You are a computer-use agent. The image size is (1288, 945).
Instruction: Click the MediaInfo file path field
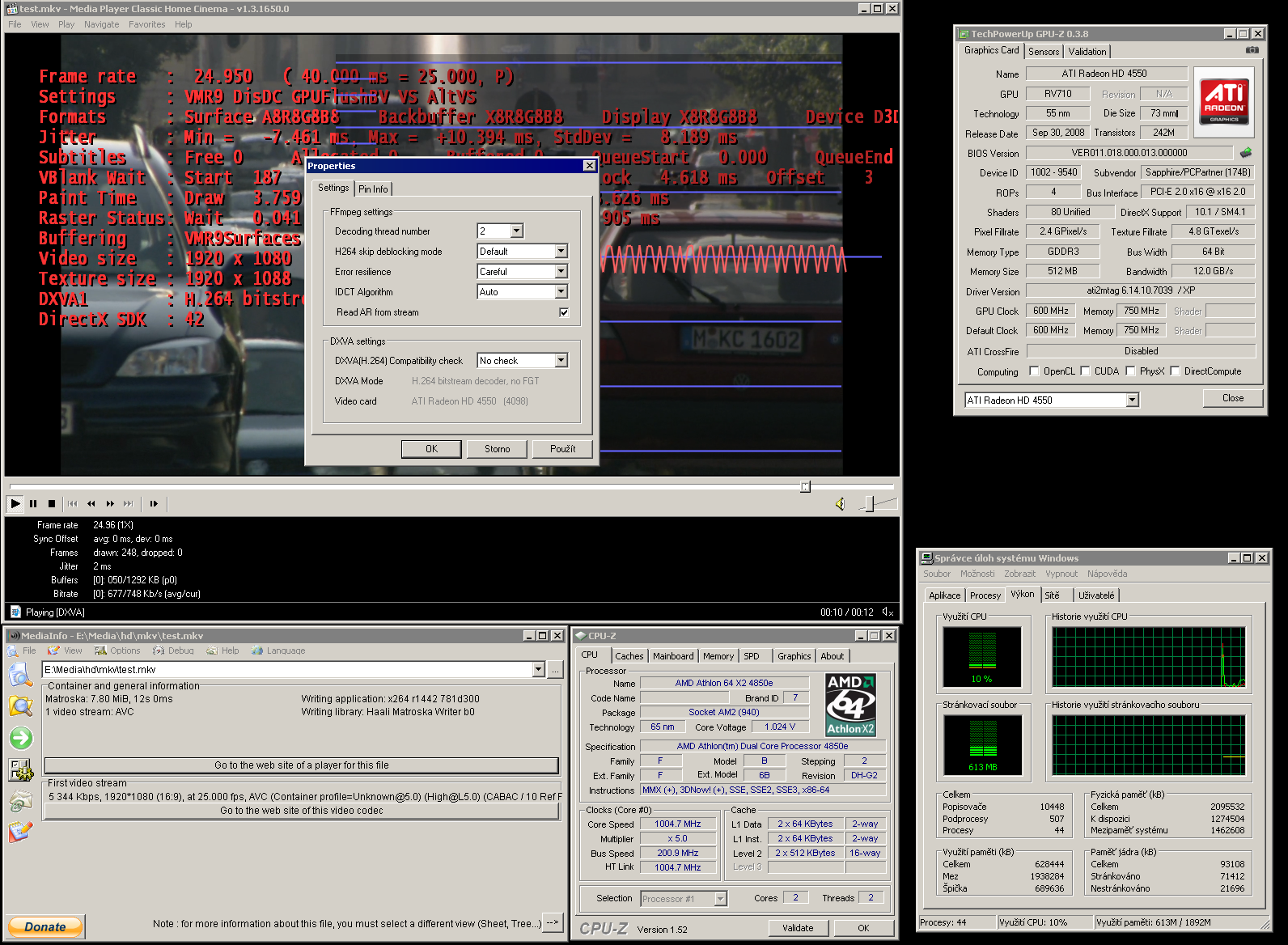287,669
